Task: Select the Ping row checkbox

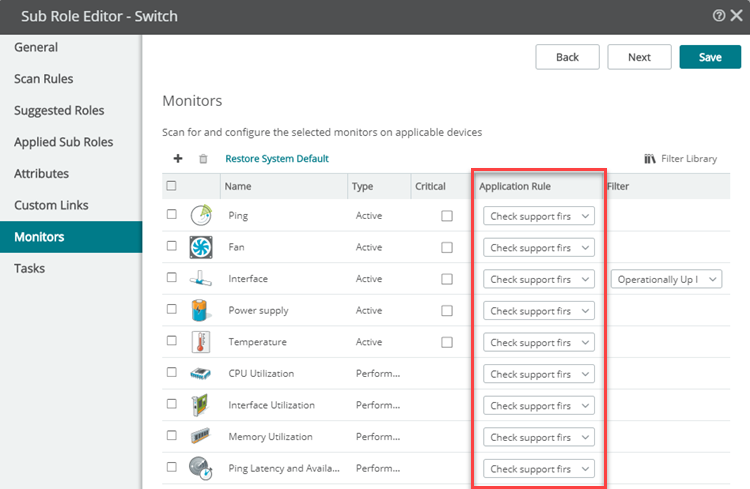Action: (172, 214)
